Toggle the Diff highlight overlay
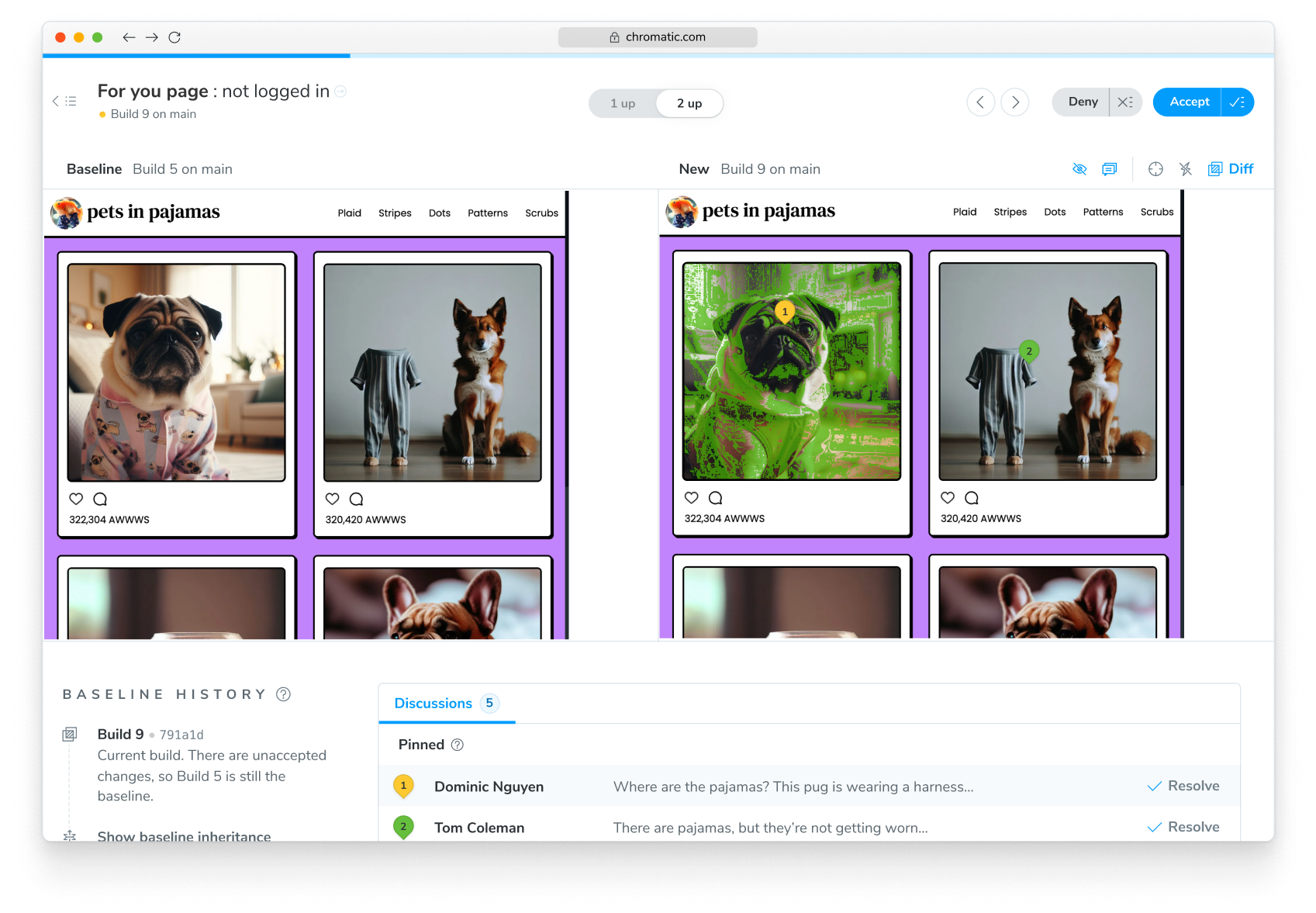 (x=1230, y=168)
